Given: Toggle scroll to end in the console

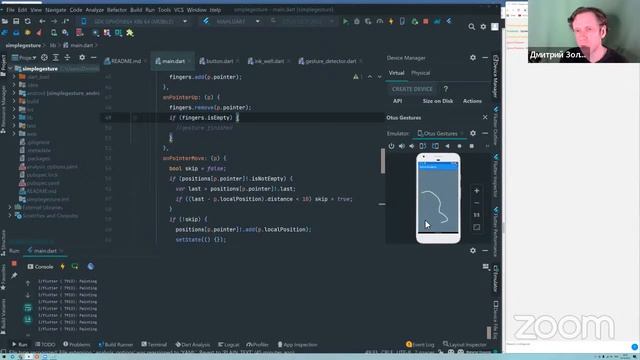Looking at the screenshot, I should point(28,320).
